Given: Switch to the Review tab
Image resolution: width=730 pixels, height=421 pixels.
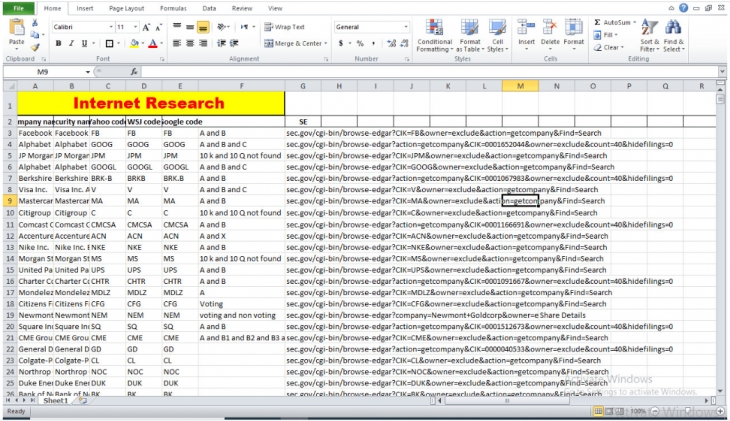Looking at the screenshot, I should 242,8.
